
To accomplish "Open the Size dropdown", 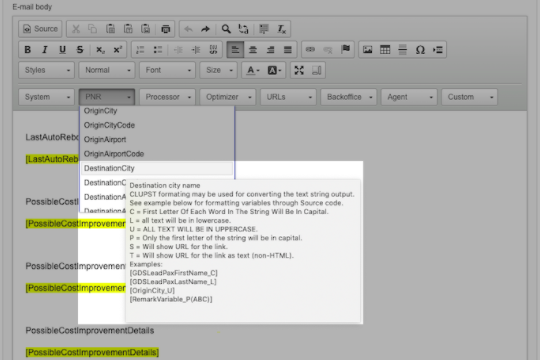I will click(218, 70).
